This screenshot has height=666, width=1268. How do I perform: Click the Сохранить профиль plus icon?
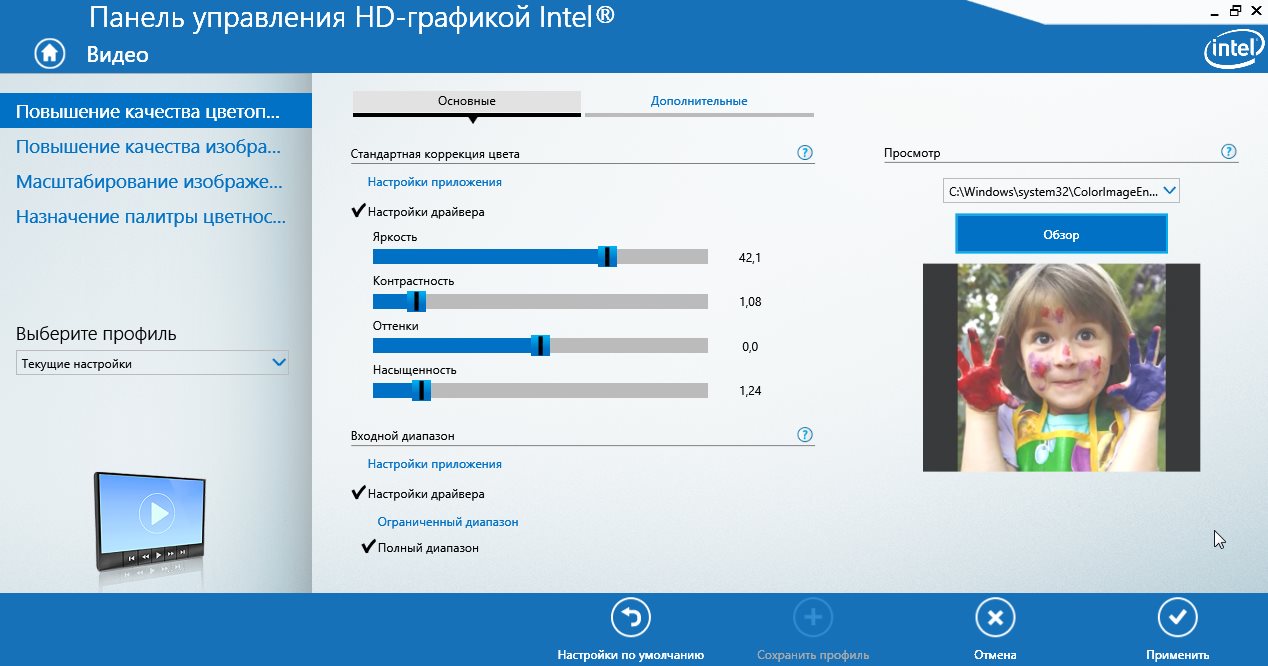point(813,618)
